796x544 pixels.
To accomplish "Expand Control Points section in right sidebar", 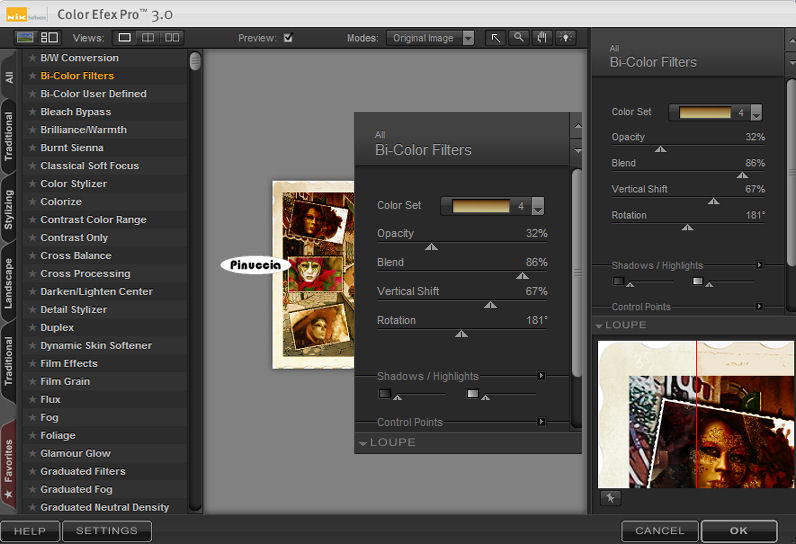I will [759, 307].
